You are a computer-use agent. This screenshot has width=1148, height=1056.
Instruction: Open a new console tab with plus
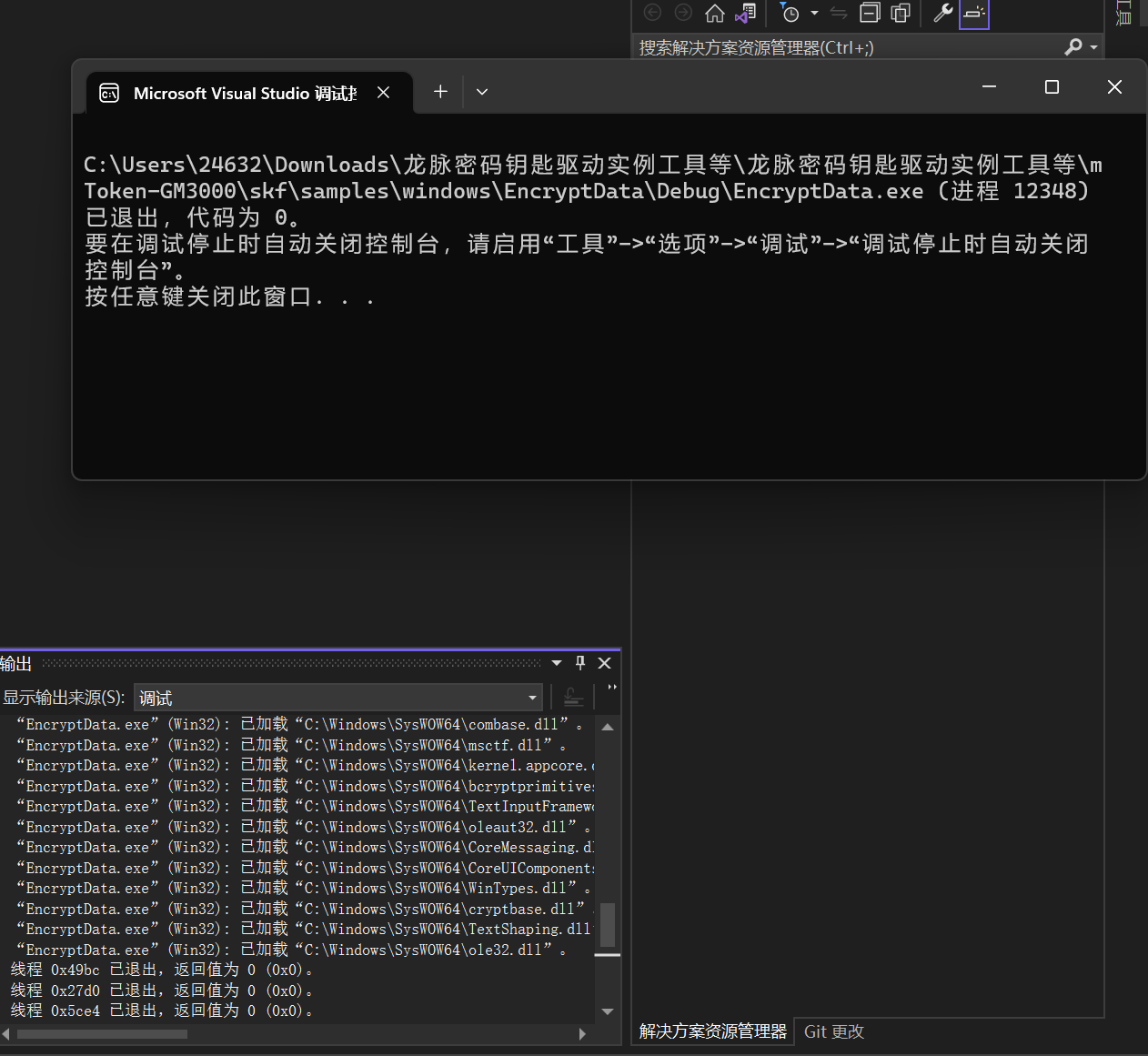pyautogui.click(x=440, y=92)
